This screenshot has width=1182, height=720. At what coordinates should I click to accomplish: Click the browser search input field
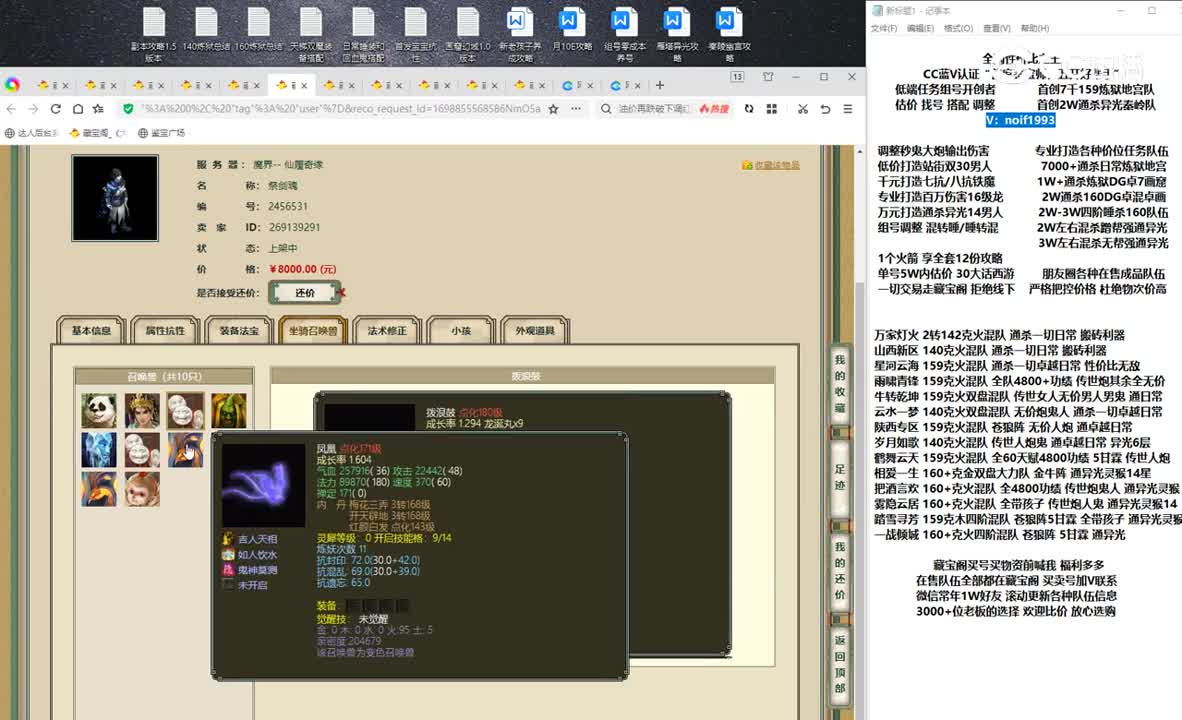(x=653, y=109)
